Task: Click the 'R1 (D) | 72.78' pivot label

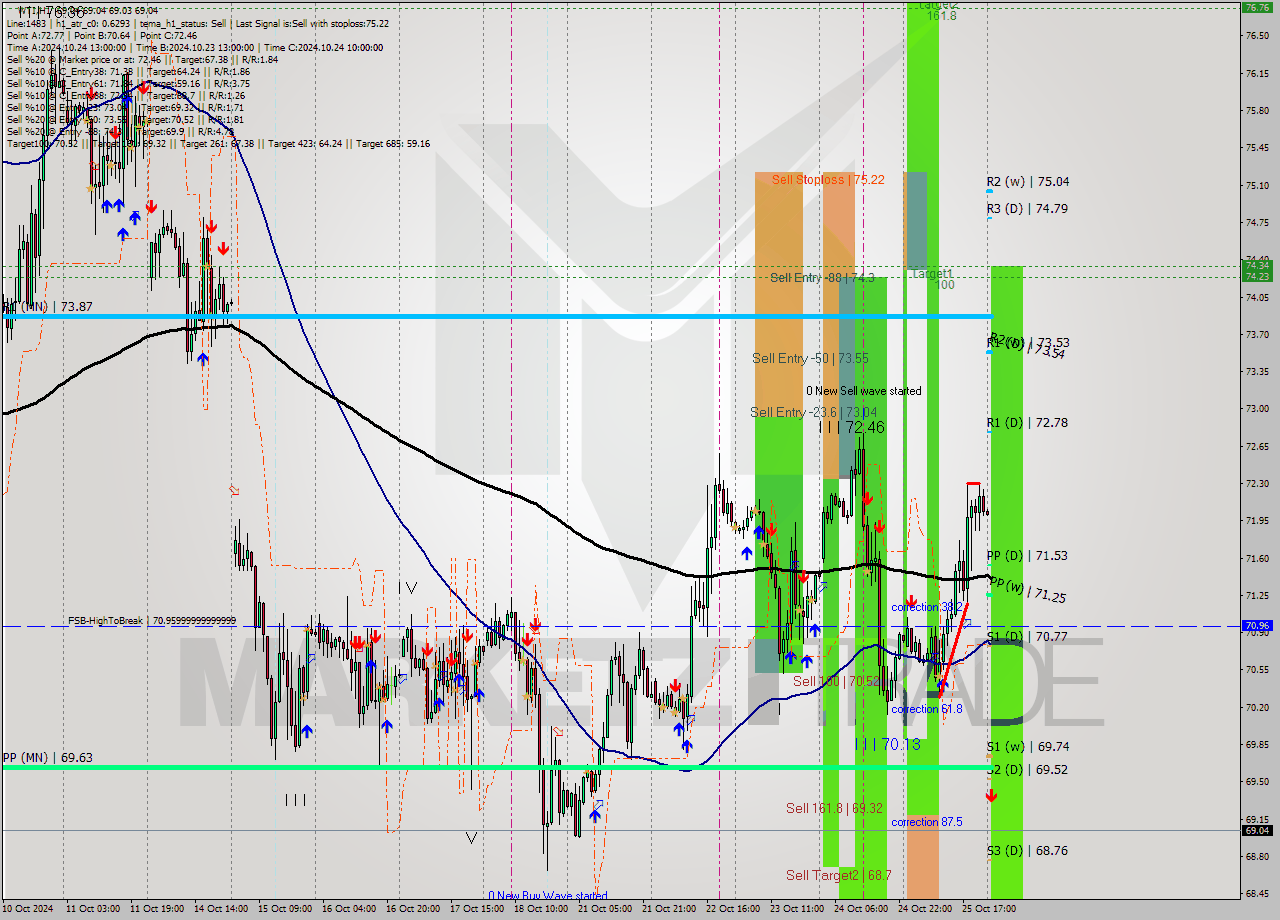Action: [1027, 423]
